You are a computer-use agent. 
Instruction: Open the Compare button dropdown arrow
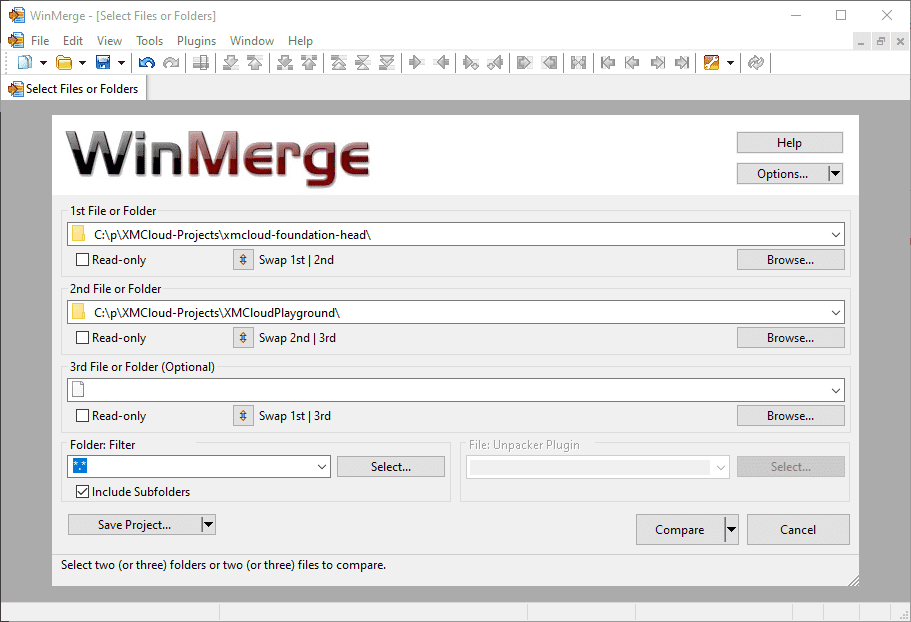point(731,530)
